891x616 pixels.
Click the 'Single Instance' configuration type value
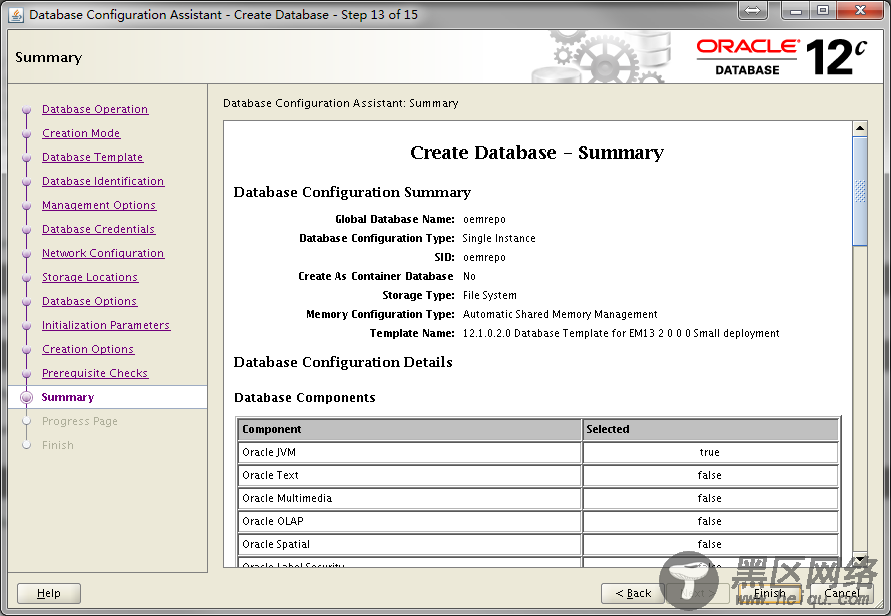(x=499, y=238)
